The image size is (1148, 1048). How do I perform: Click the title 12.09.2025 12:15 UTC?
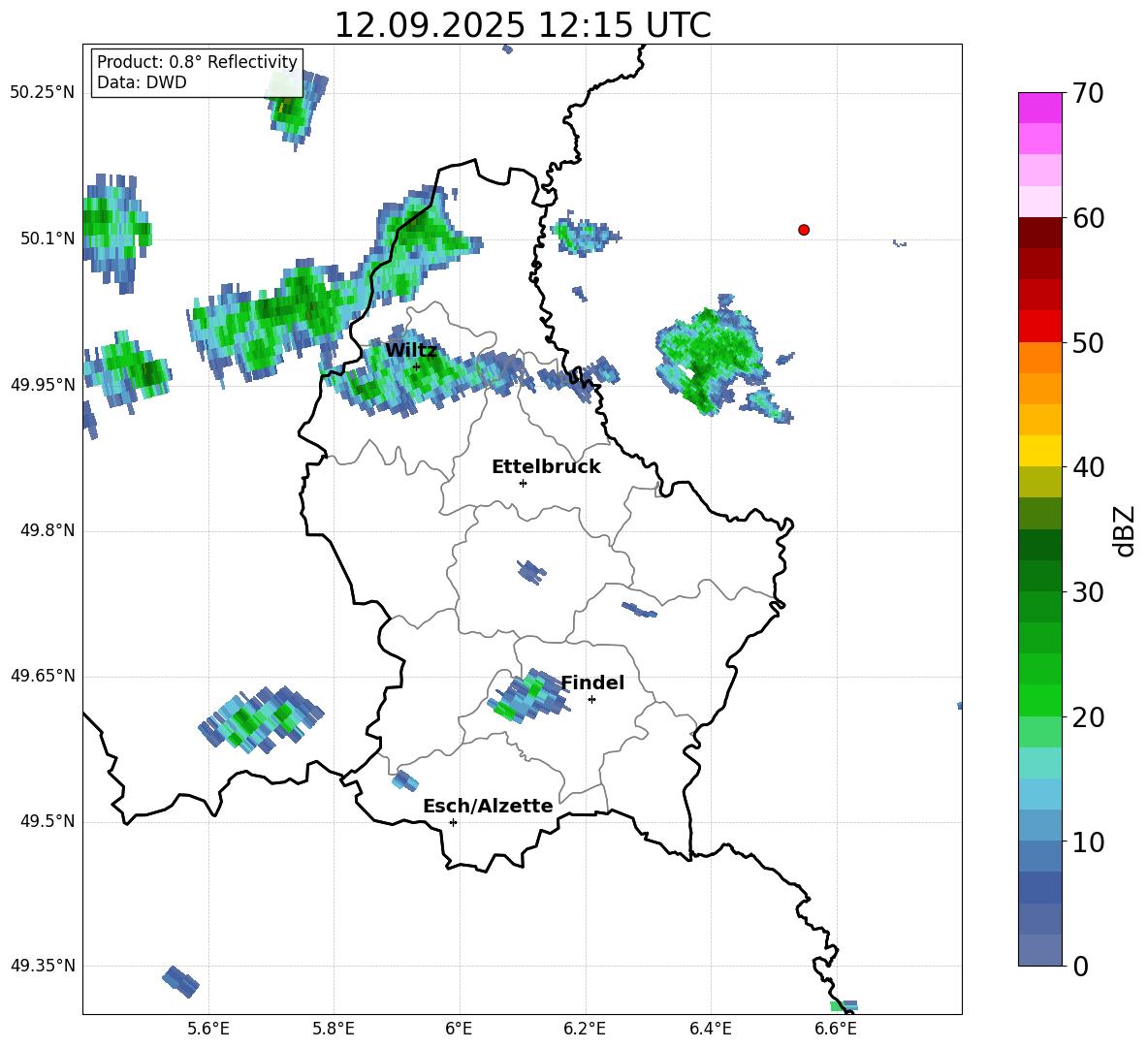[x=523, y=25]
